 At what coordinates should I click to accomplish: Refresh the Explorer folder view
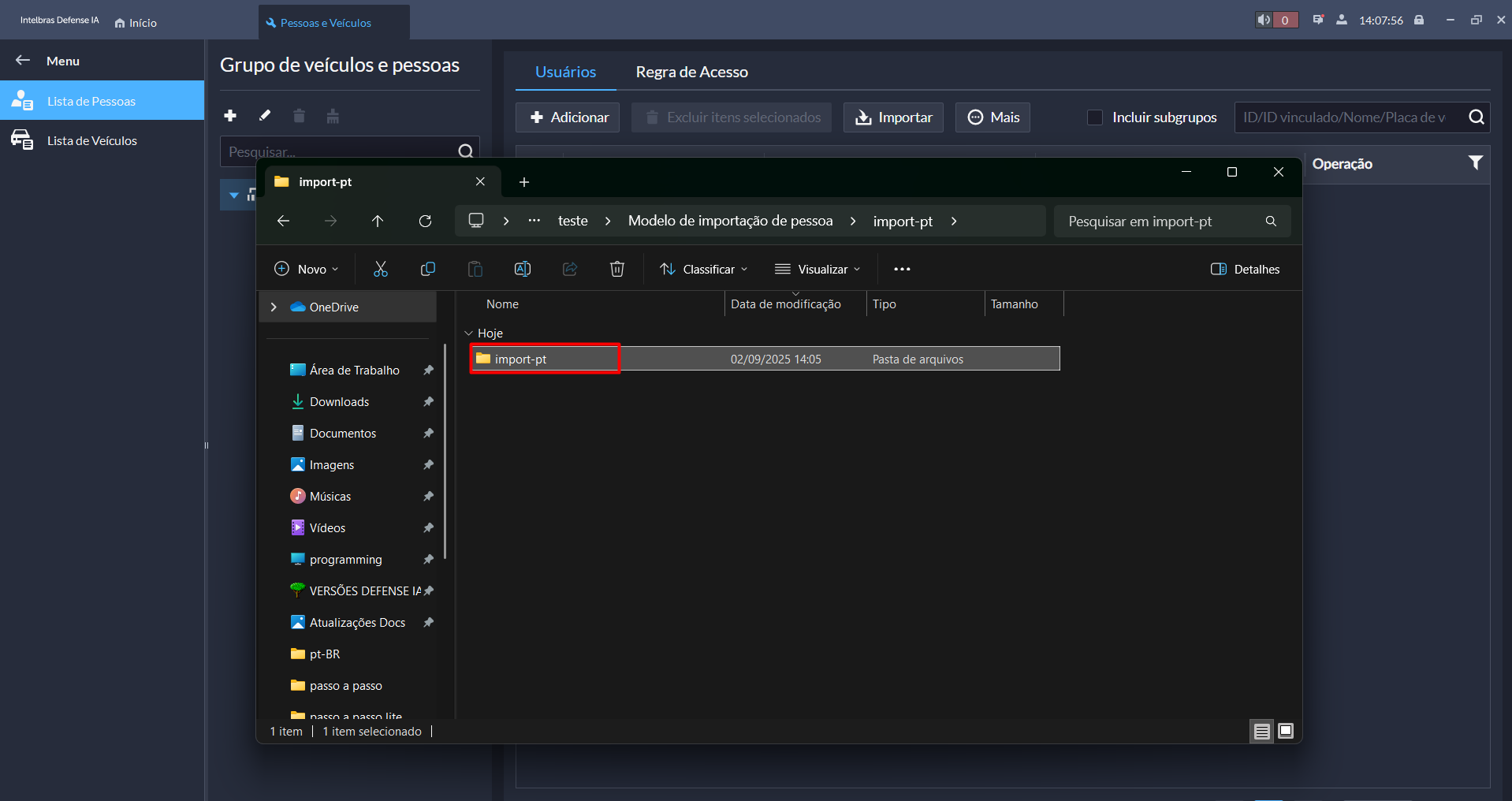pos(425,222)
